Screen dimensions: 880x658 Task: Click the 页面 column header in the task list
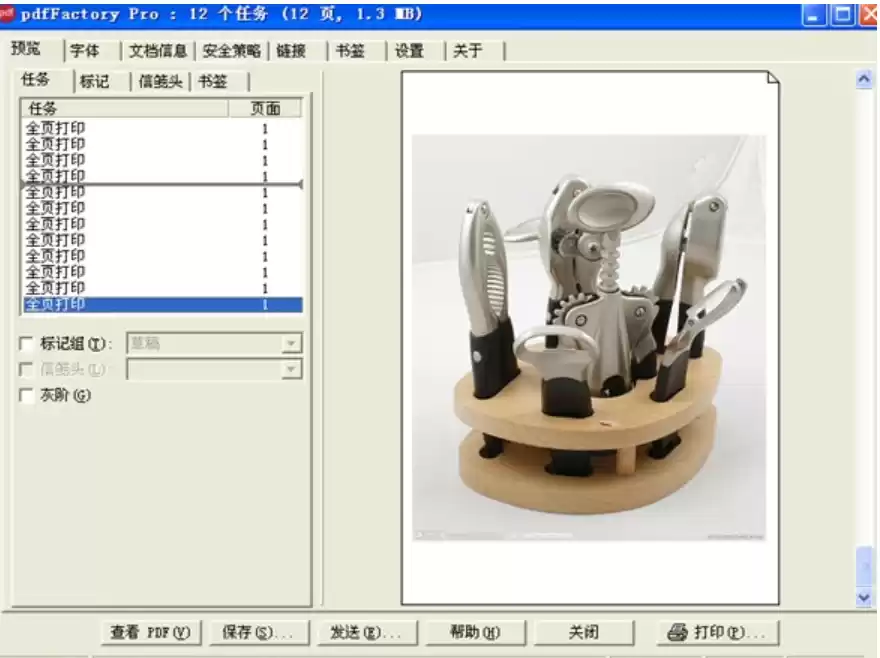click(265, 108)
